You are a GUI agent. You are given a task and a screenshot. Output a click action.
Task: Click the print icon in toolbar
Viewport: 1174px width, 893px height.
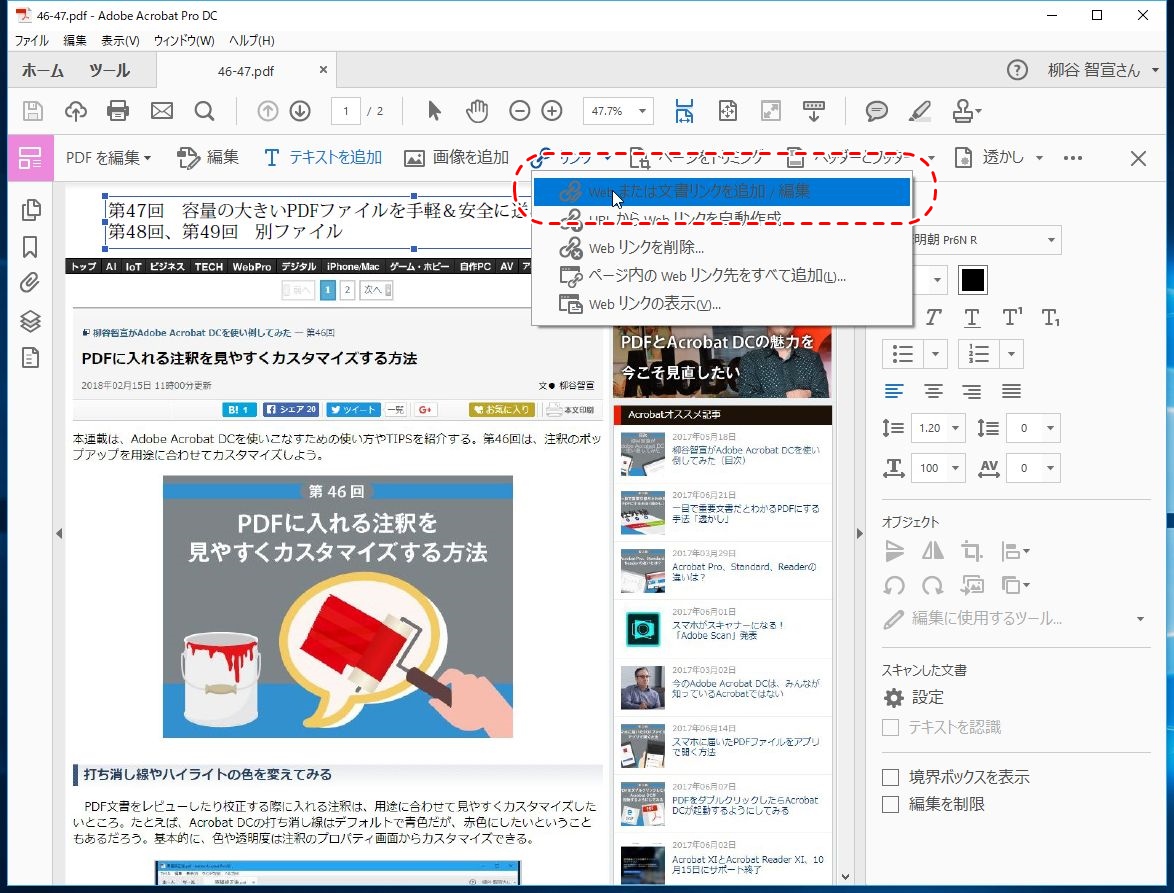coord(118,111)
